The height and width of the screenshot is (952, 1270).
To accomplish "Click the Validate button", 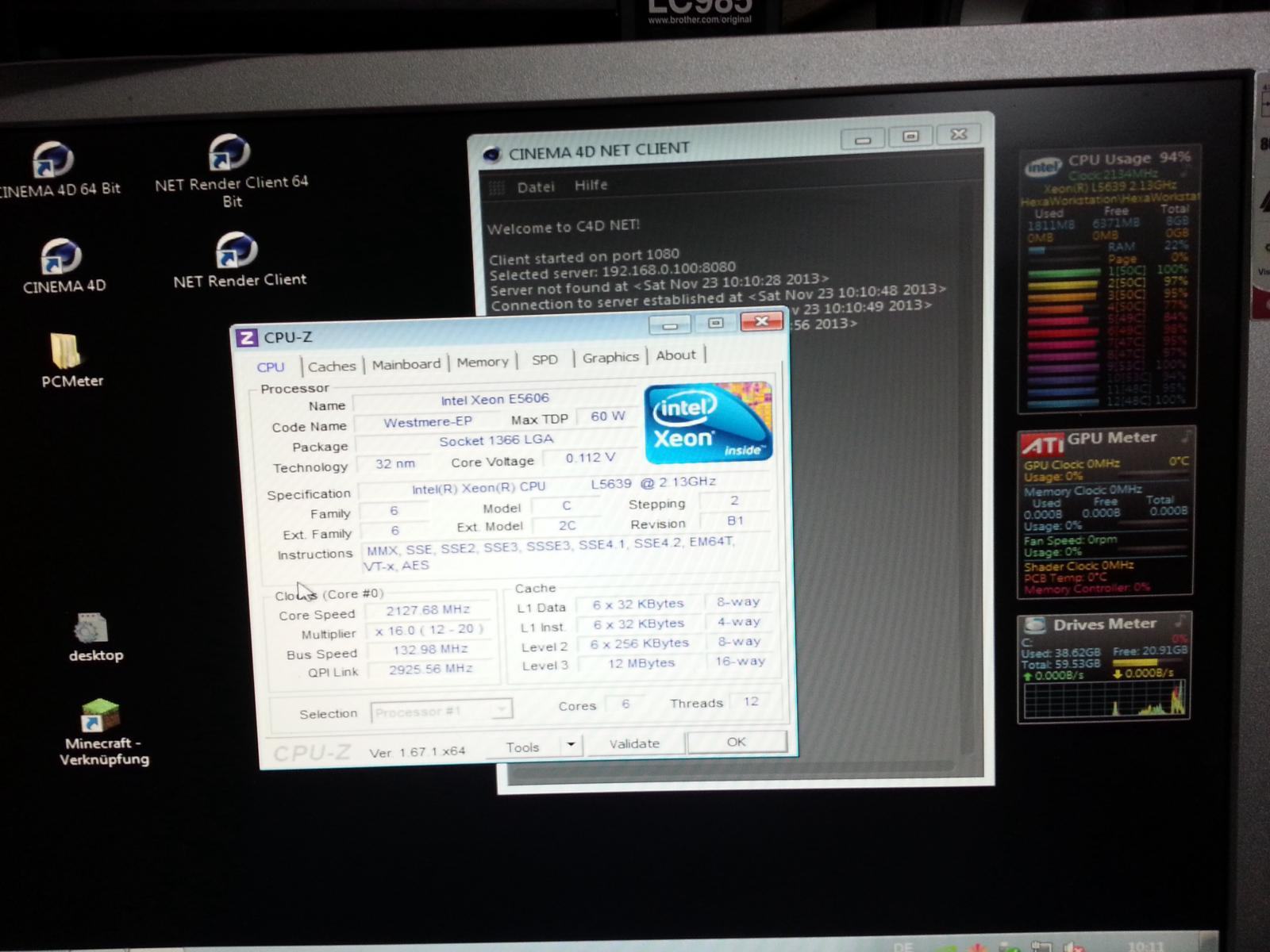I will [634, 744].
